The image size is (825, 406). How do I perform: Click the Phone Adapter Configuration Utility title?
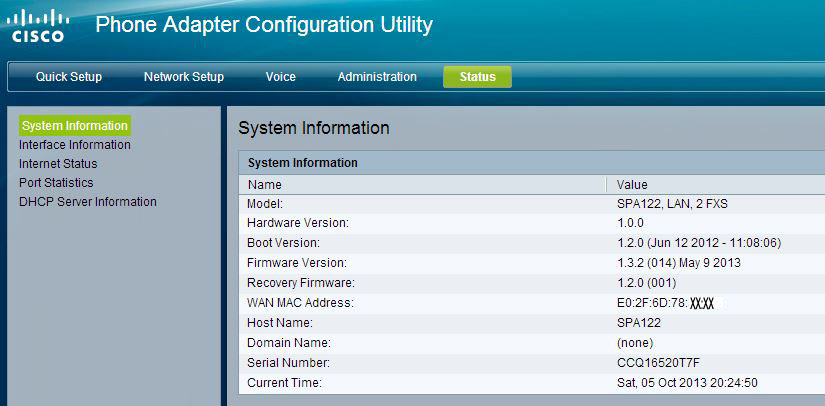264,25
